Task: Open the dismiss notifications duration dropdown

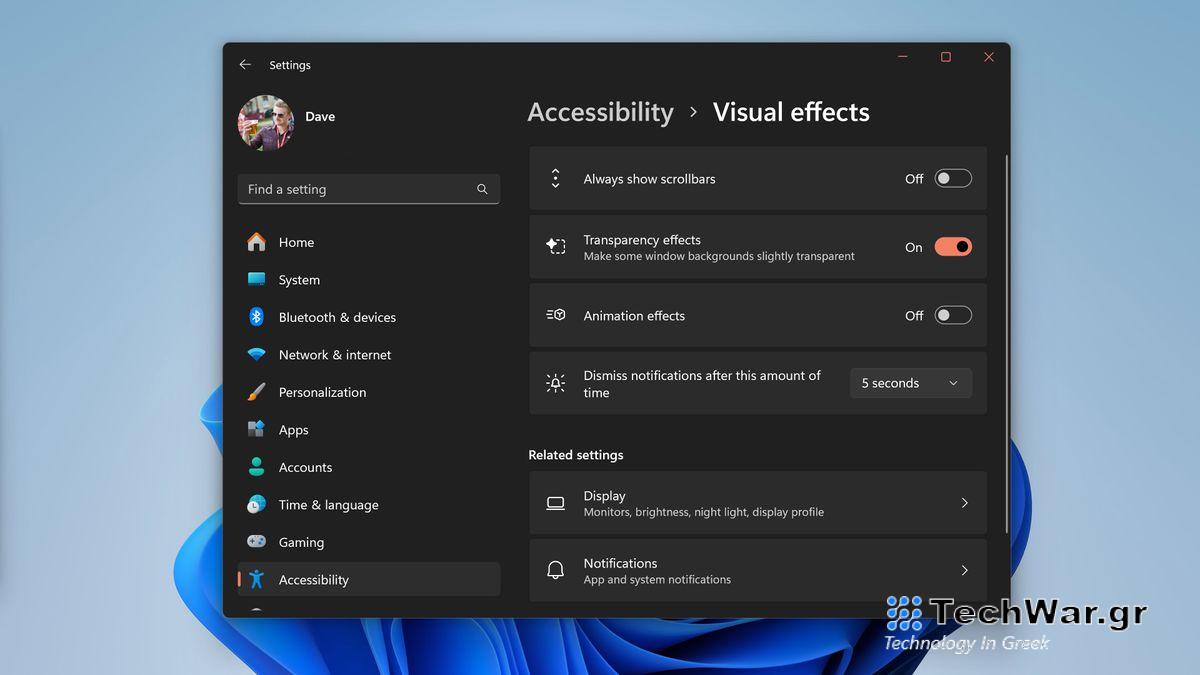Action: point(910,382)
